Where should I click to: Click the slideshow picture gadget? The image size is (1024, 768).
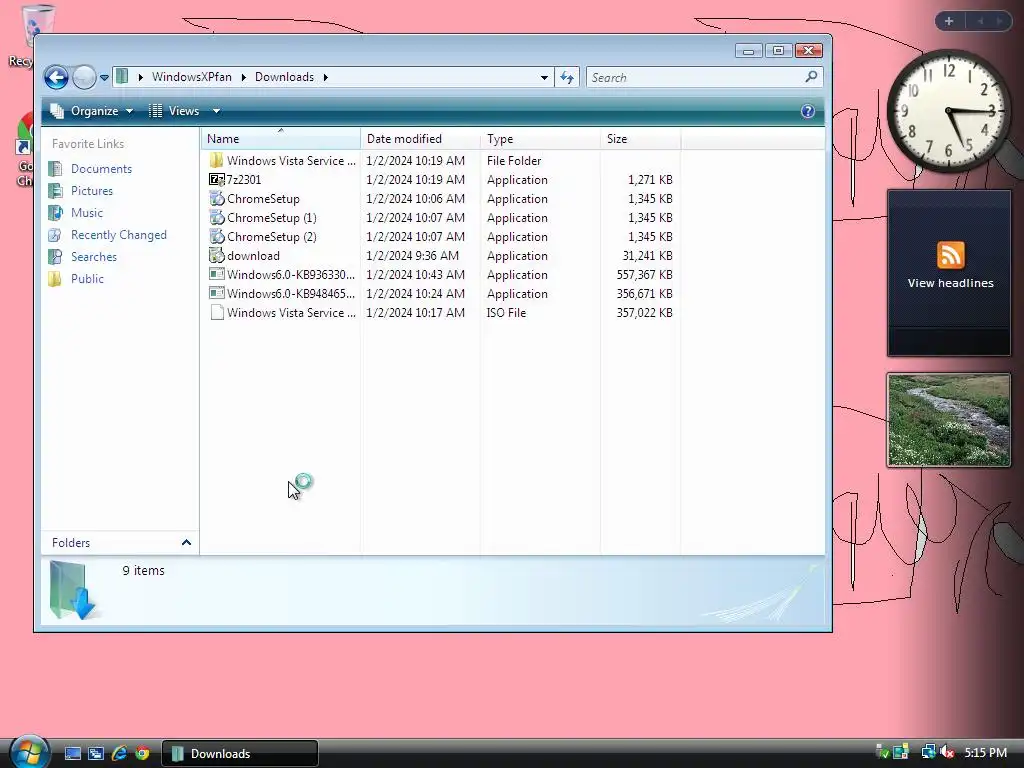pos(949,420)
